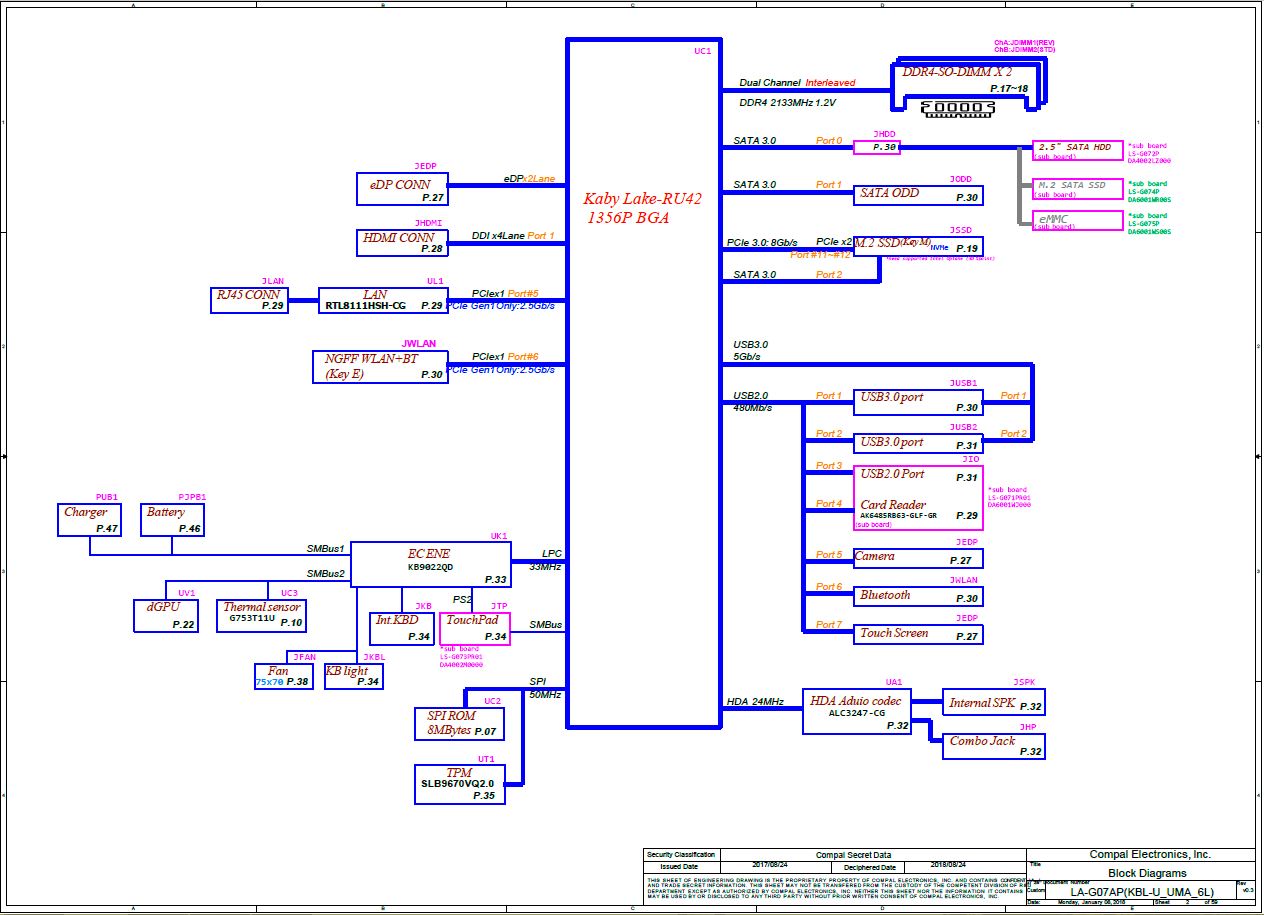The height and width of the screenshot is (915, 1264).
Task: Click the USB3.0 port block labeled JUSB1
Action: tap(917, 402)
